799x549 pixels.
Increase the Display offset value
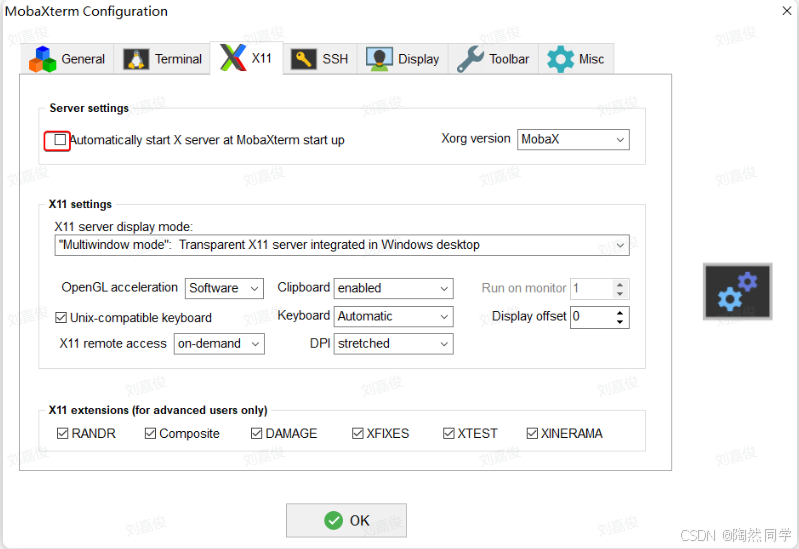(x=620, y=312)
